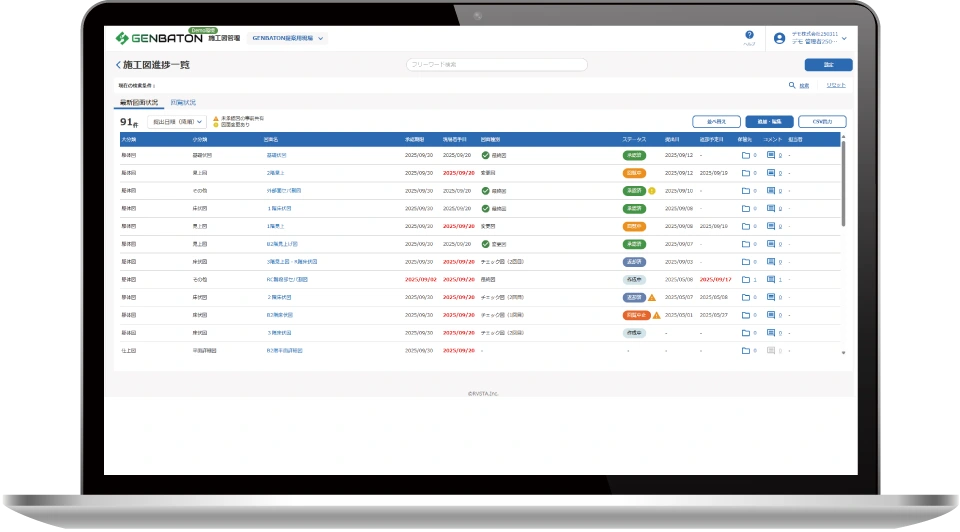
Task: Click the magnifier search icon near リセット
Action: tap(792, 85)
